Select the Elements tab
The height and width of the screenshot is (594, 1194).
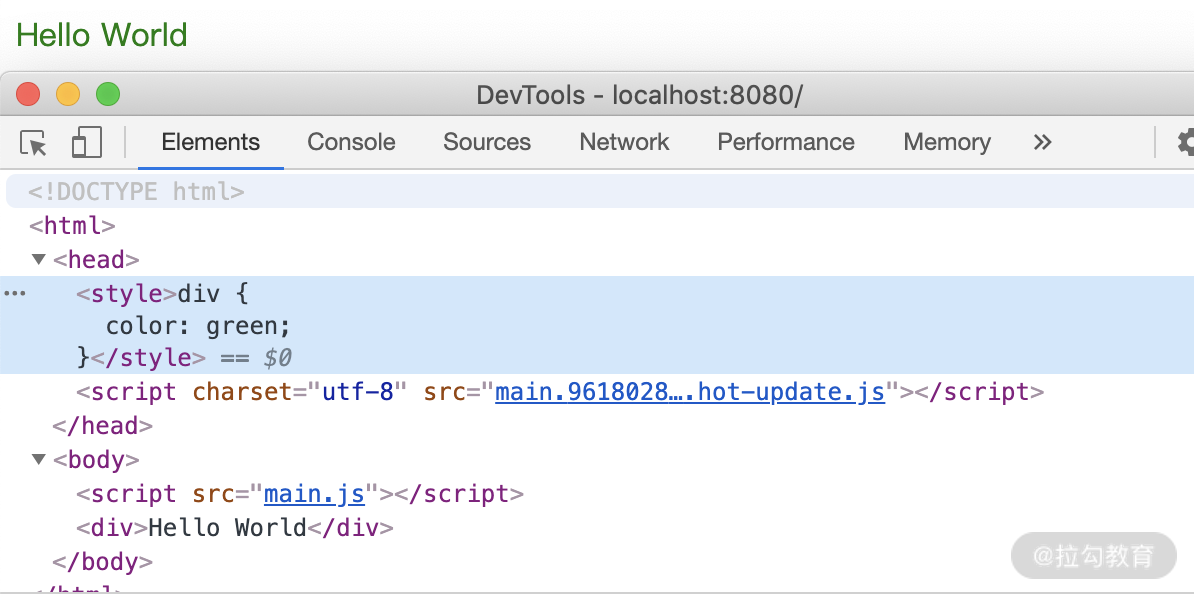coord(210,143)
